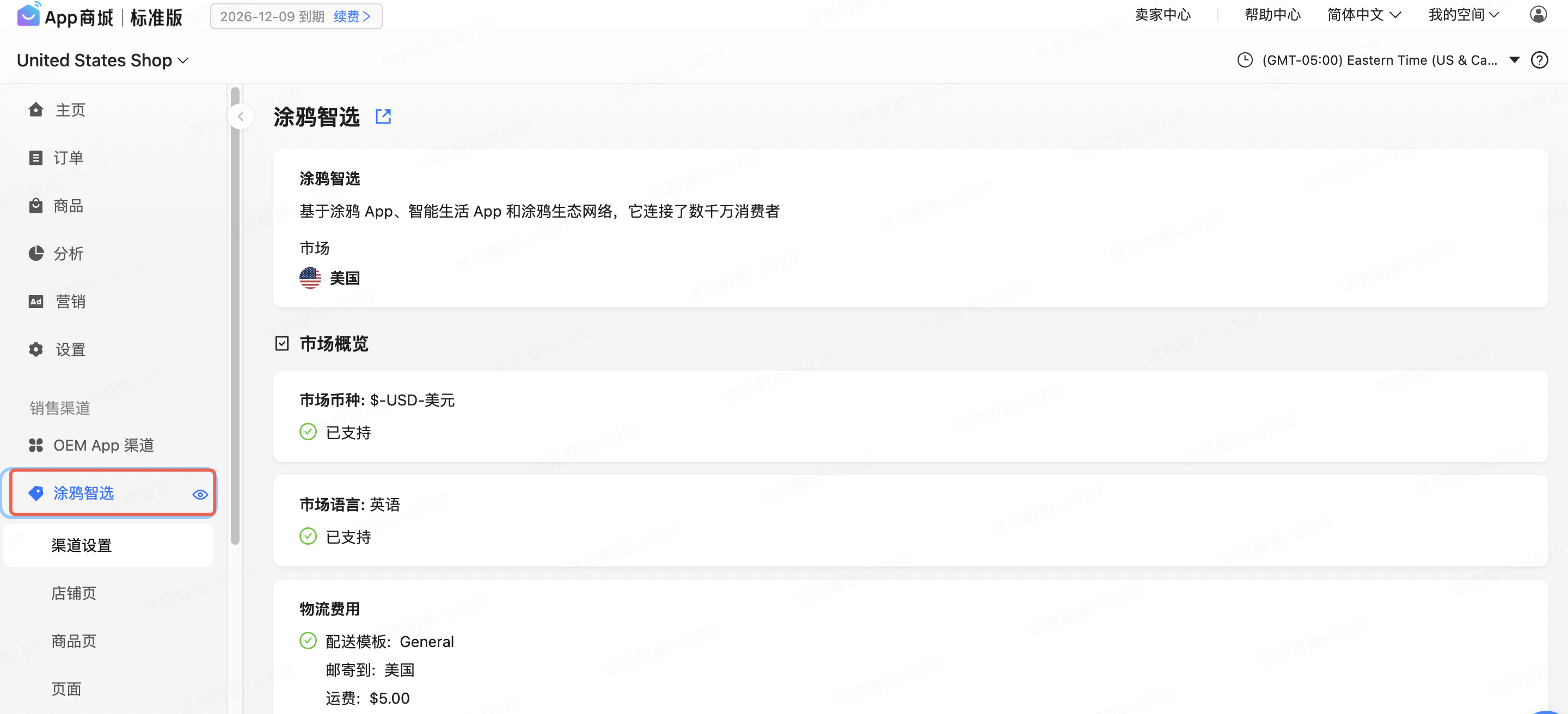Viewport: 1568px width, 714px height.
Task: Click the 营销 Ad icon
Action: coord(36,301)
